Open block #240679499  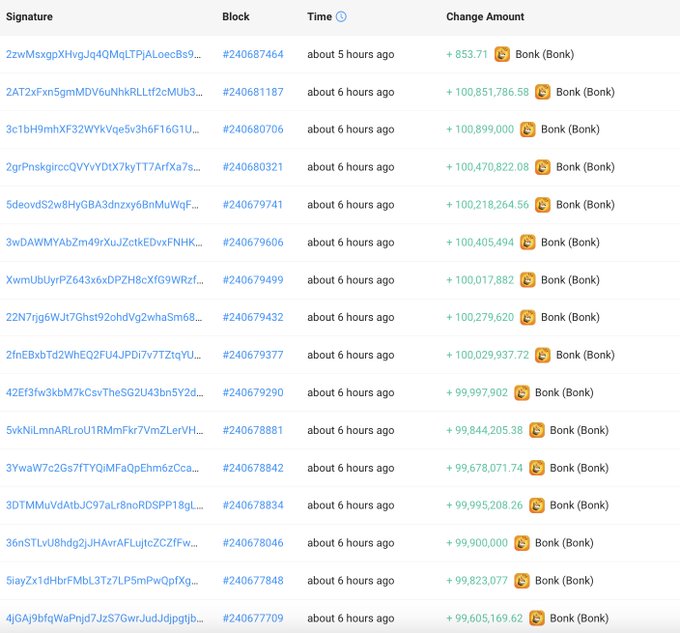point(253,280)
